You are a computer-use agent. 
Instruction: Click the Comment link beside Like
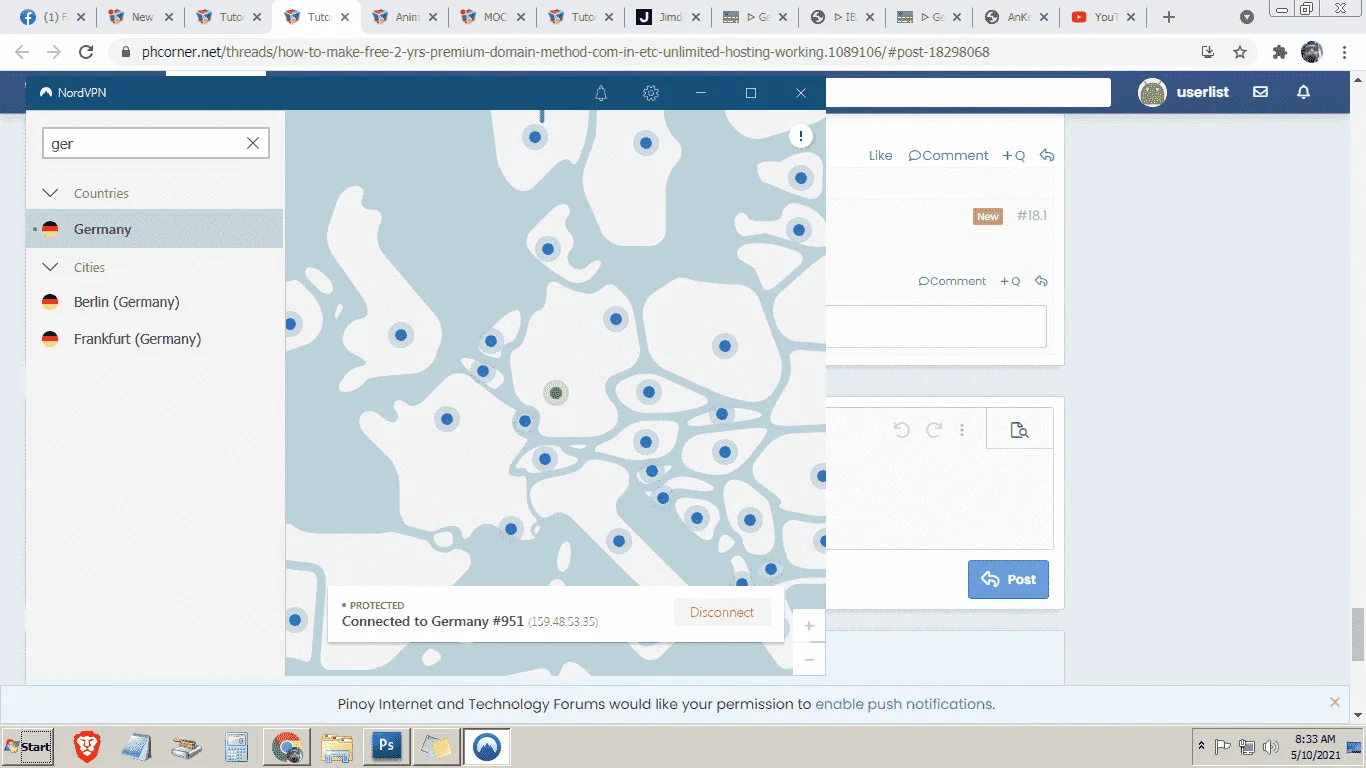(948, 155)
